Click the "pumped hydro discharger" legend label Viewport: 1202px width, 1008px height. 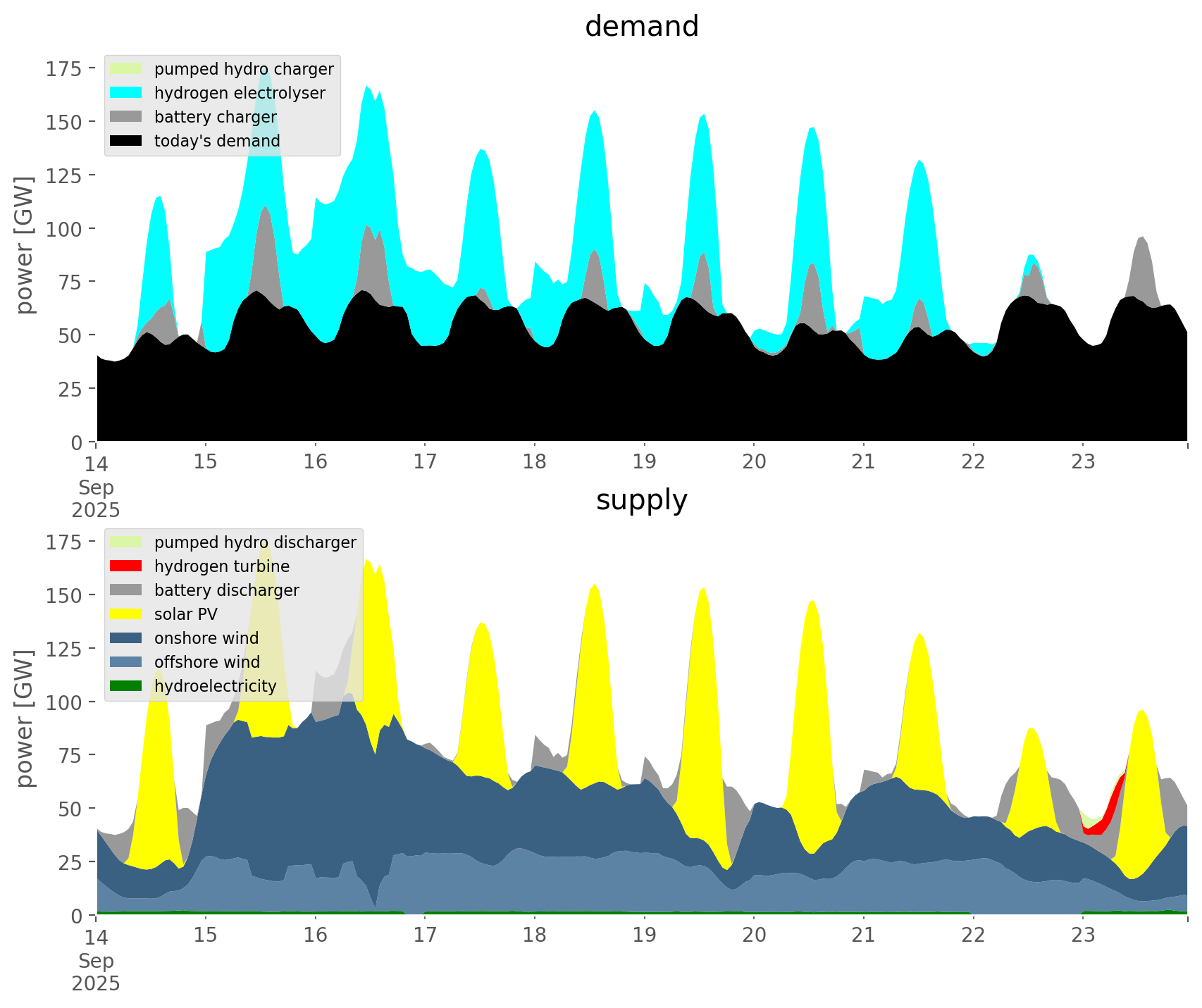click(x=255, y=542)
